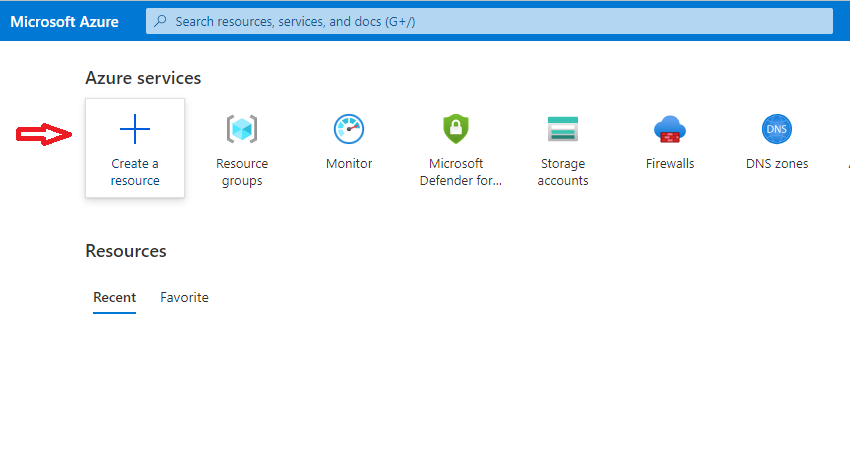Click the Storage accounts text label
Image resolution: width=850 pixels, height=460 pixels.
(x=563, y=172)
